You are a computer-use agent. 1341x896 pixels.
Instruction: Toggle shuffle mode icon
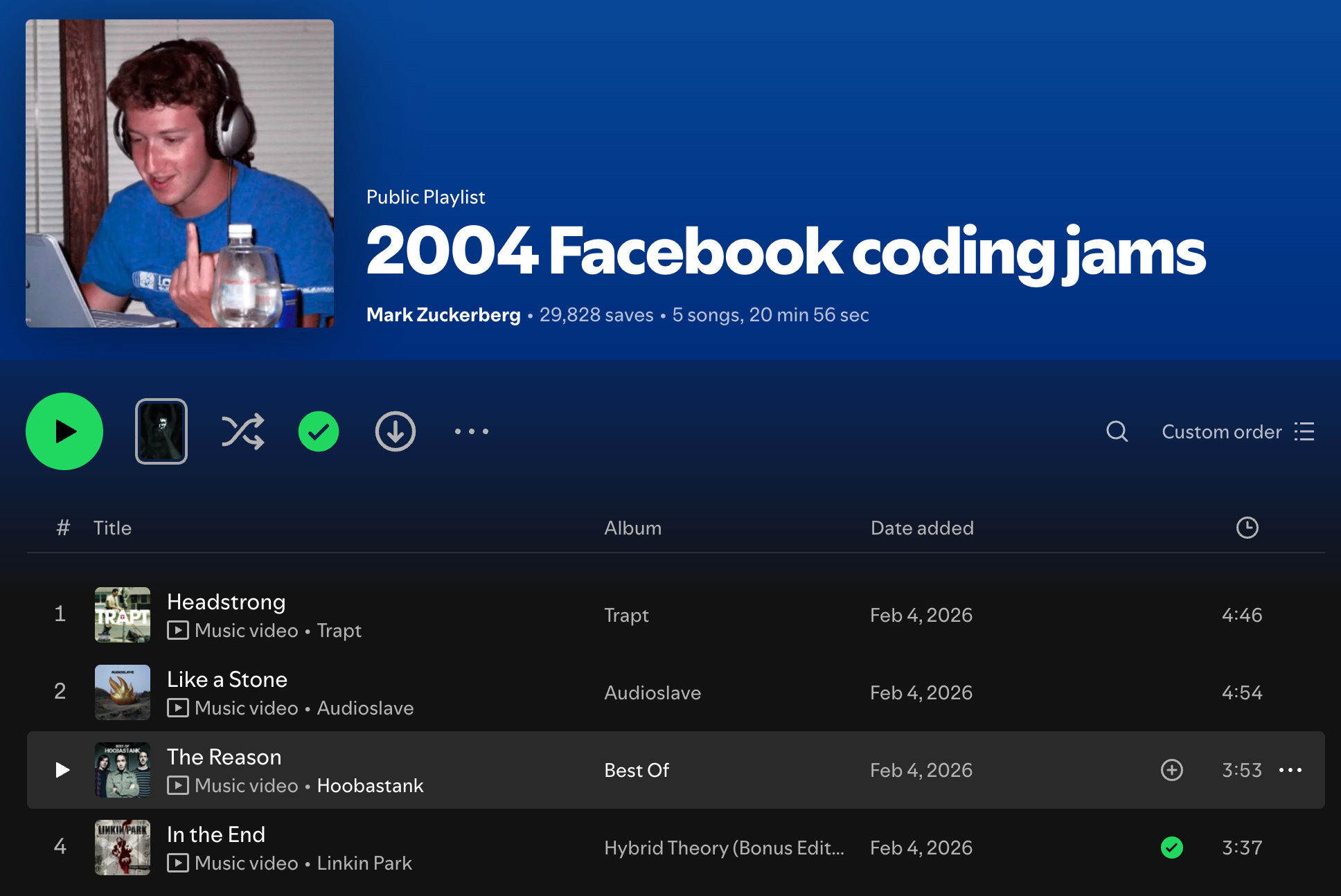(242, 431)
